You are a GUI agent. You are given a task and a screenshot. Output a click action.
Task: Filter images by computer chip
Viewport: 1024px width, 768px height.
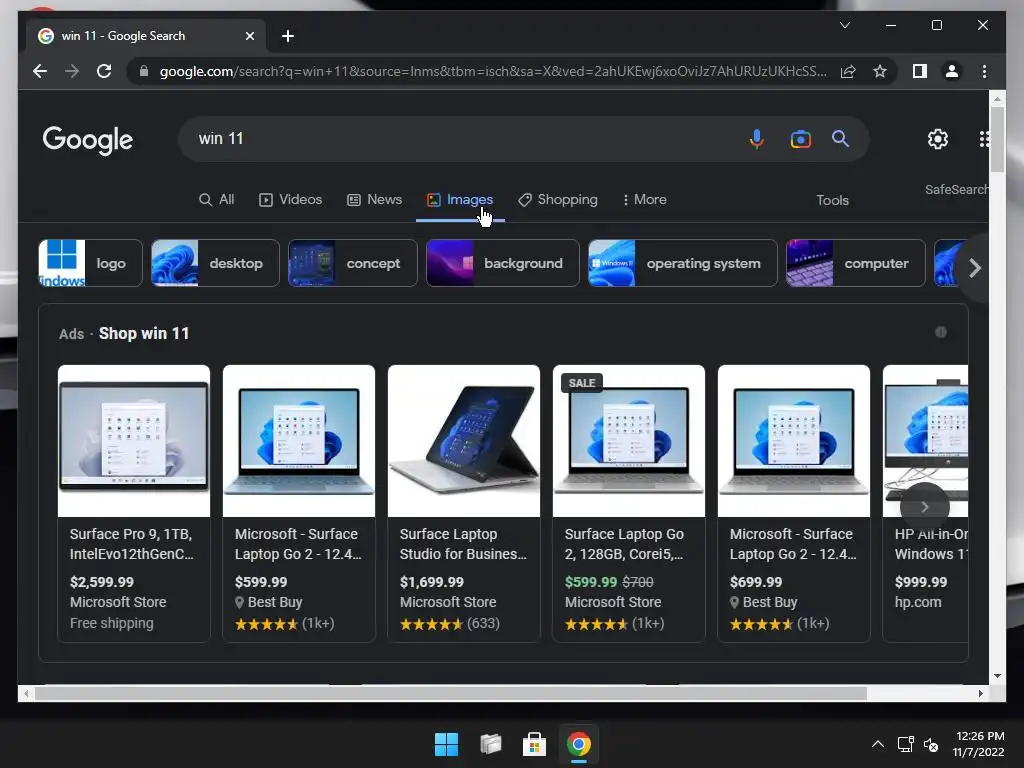tap(856, 263)
